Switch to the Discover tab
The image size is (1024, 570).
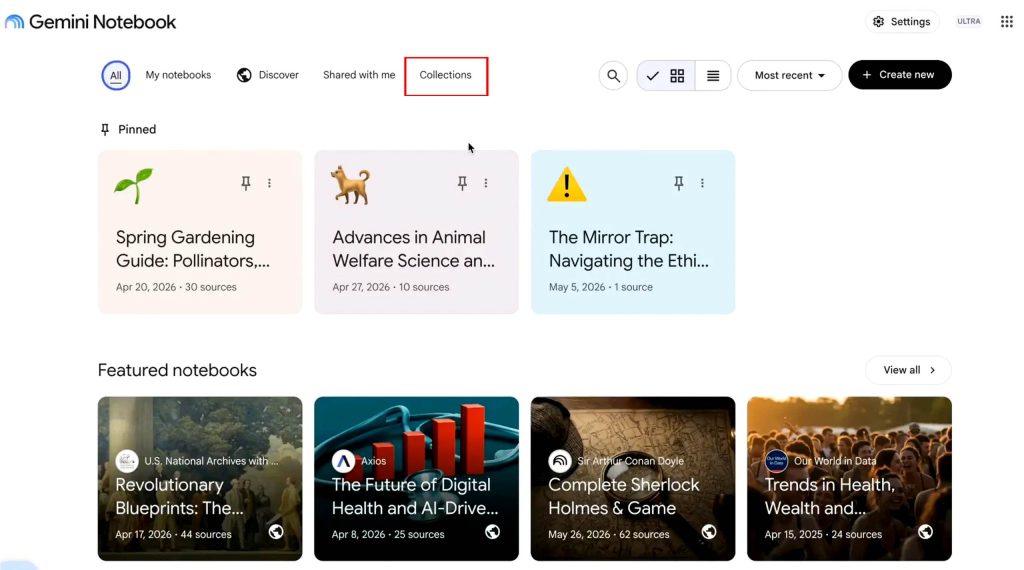point(268,75)
